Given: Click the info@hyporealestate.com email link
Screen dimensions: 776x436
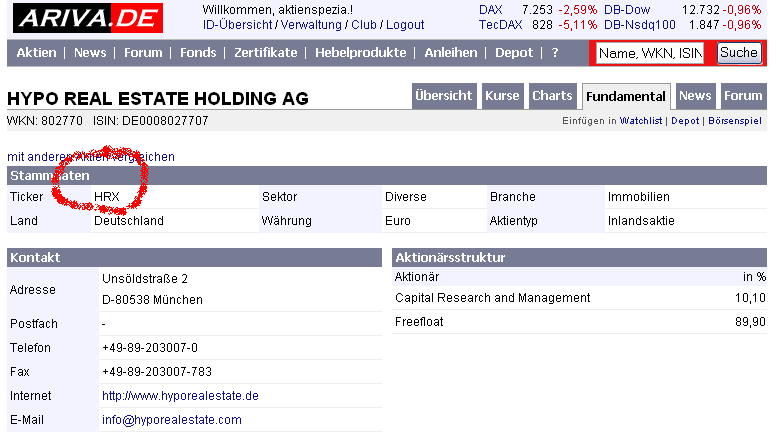Looking at the screenshot, I should coord(172,420).
